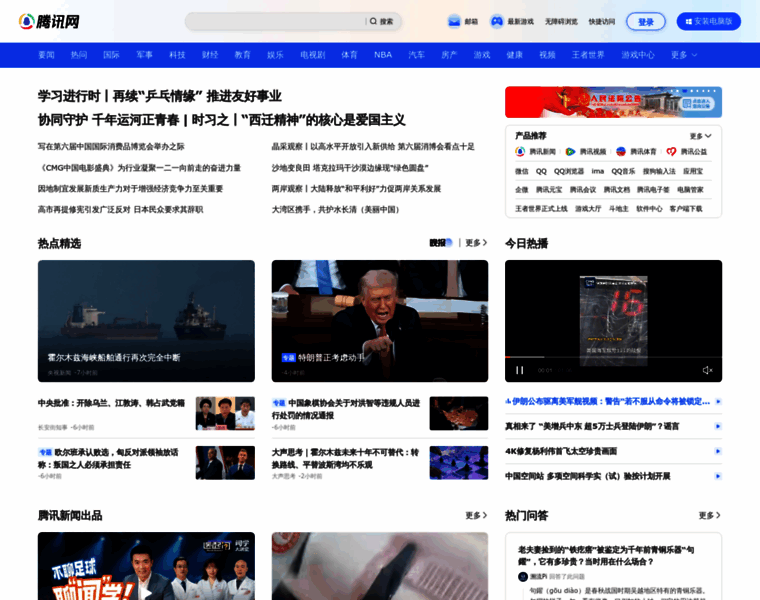Expand 更多 in the 产品推荐 panel
The height and width of the screenshot is (600, 760).
coord(700,136)
